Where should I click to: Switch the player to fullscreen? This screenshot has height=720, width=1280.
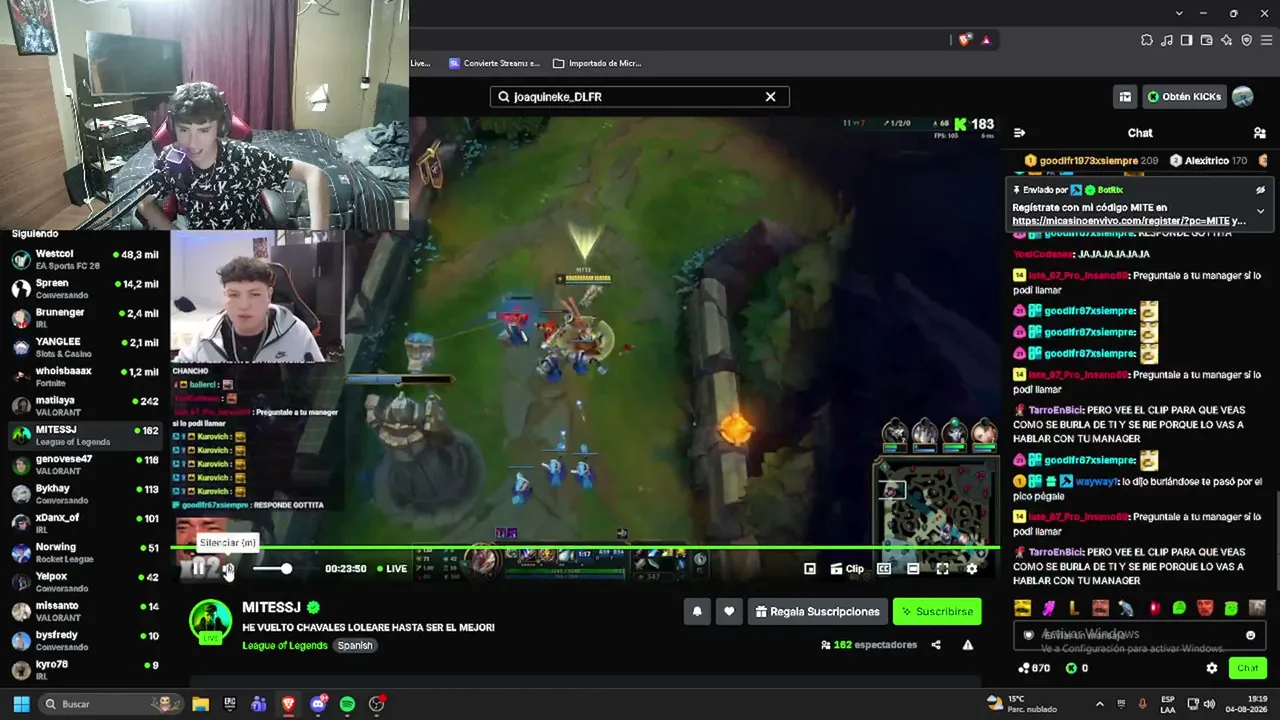(x=942, y=569)
